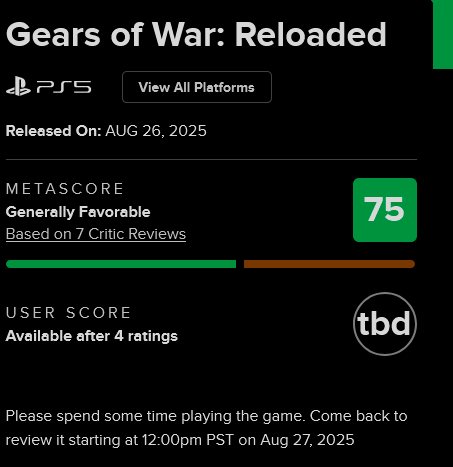Click the Aug 27, 2025 review start date
Image resolution: width=453 pixels, height=467 pixels.
click(307, 440)
